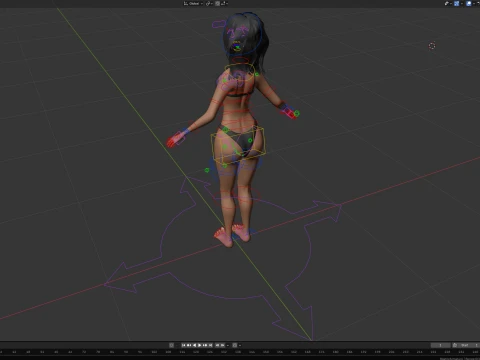Toggle the snapping button in viewport header

coord(218,3)
